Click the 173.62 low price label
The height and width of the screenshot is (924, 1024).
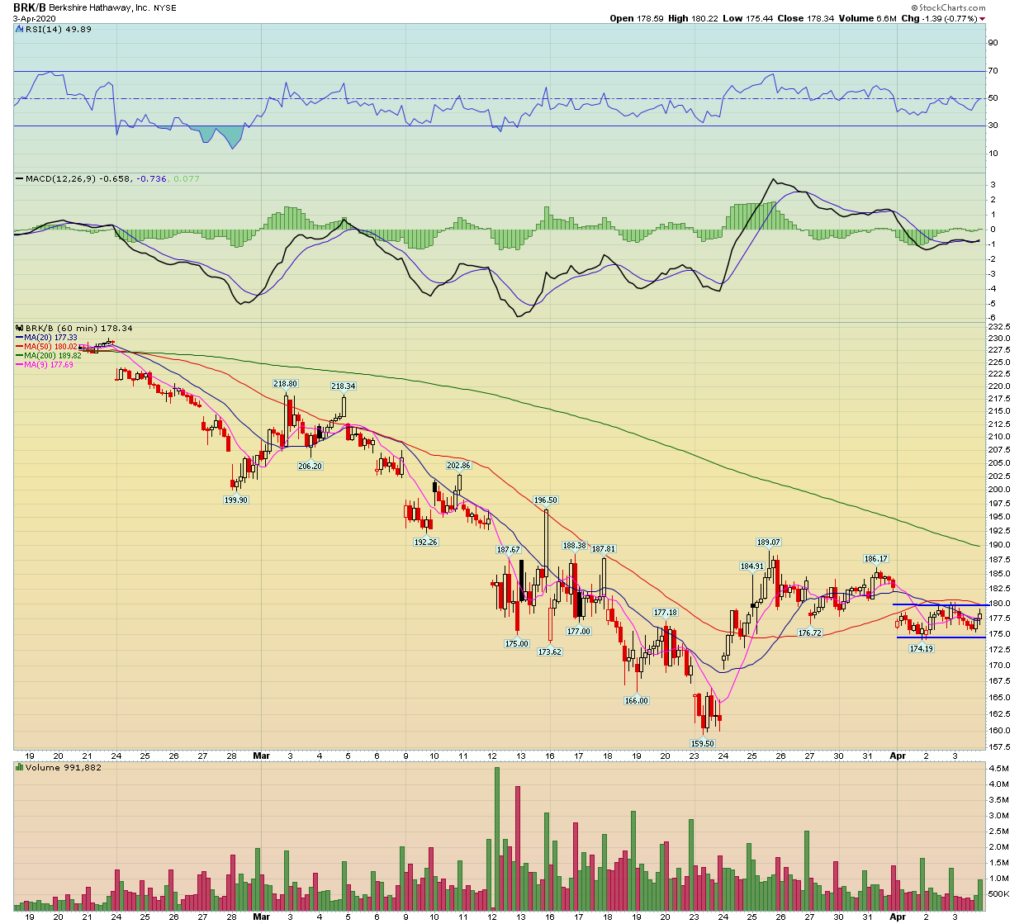550,652
